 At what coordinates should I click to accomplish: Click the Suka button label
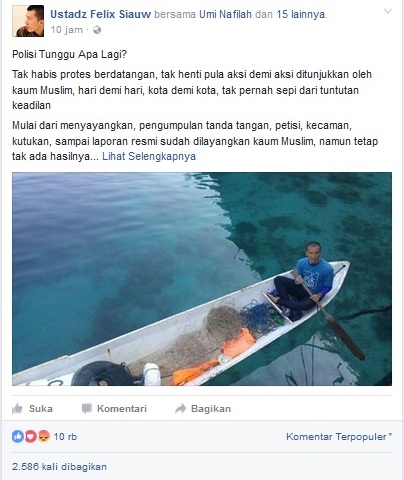pos(41,409)
